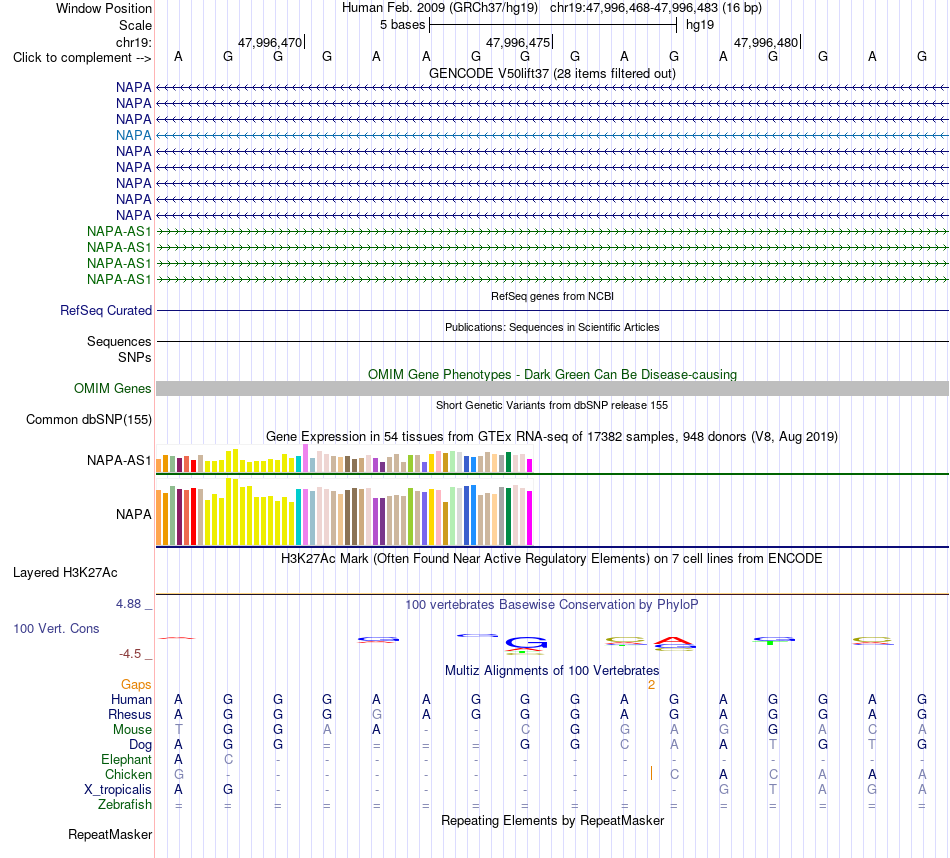950x858 pixels.
Task: Click the RefSeq Curated track label
Action: coord(105,310)
